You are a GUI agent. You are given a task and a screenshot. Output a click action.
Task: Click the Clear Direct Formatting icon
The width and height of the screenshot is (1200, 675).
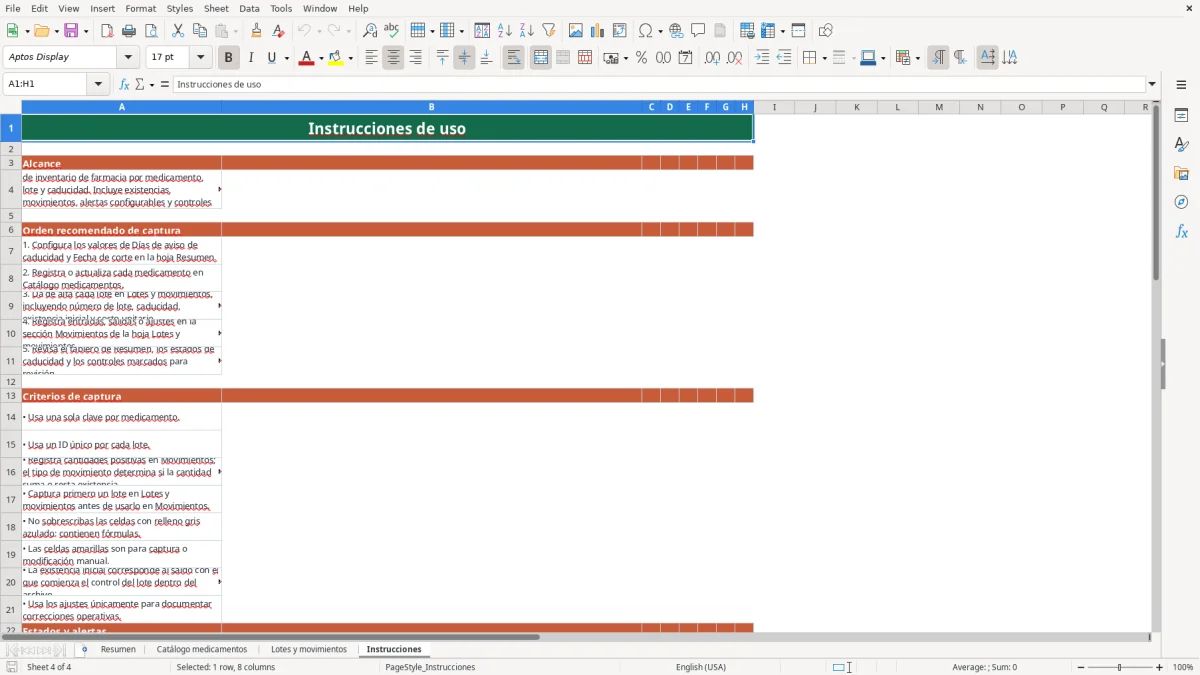coord(279,31)
